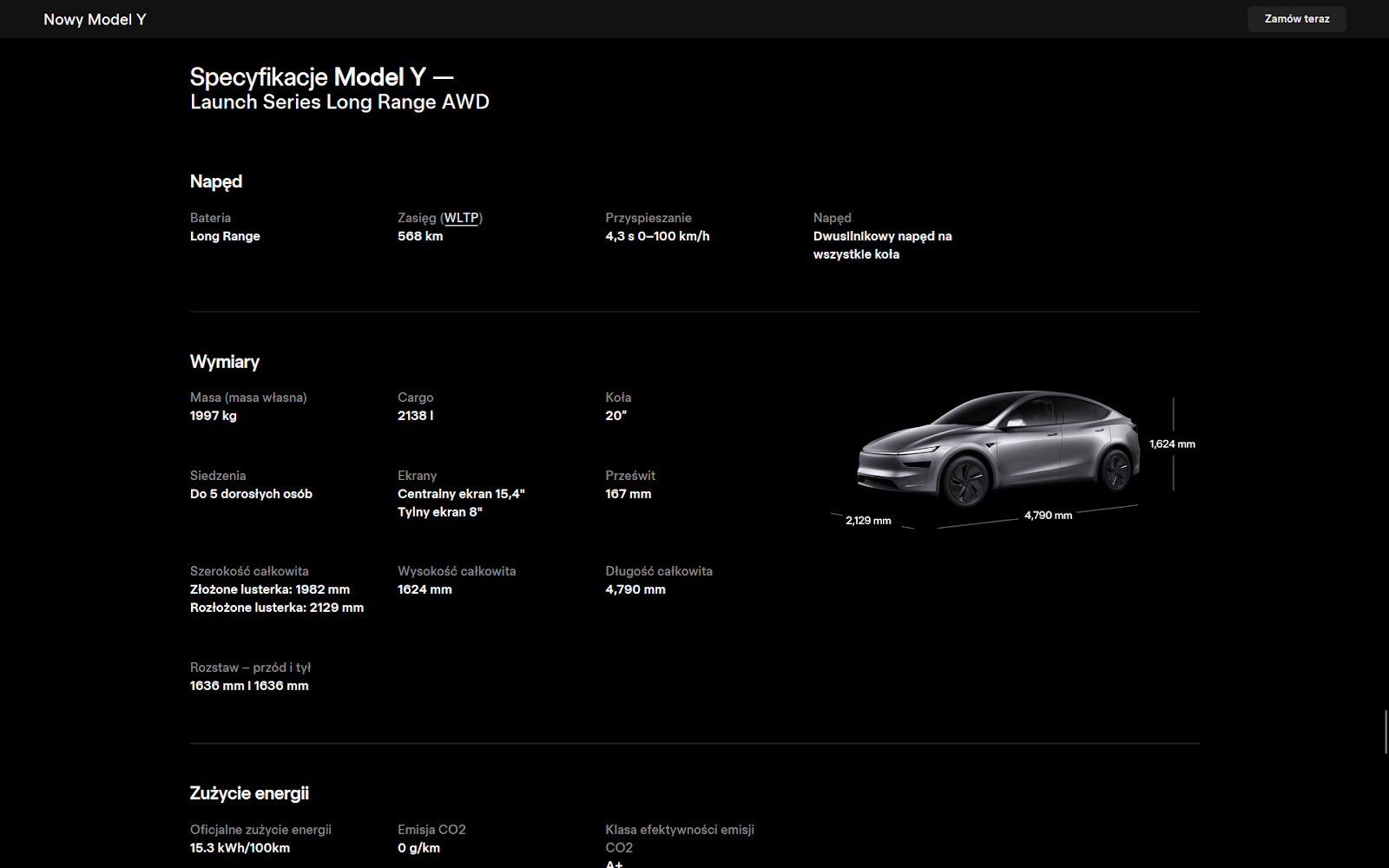Click the '4,790 mm' length label on diagram
The width and height of the screenshot is (1389, 868).
1048,516
